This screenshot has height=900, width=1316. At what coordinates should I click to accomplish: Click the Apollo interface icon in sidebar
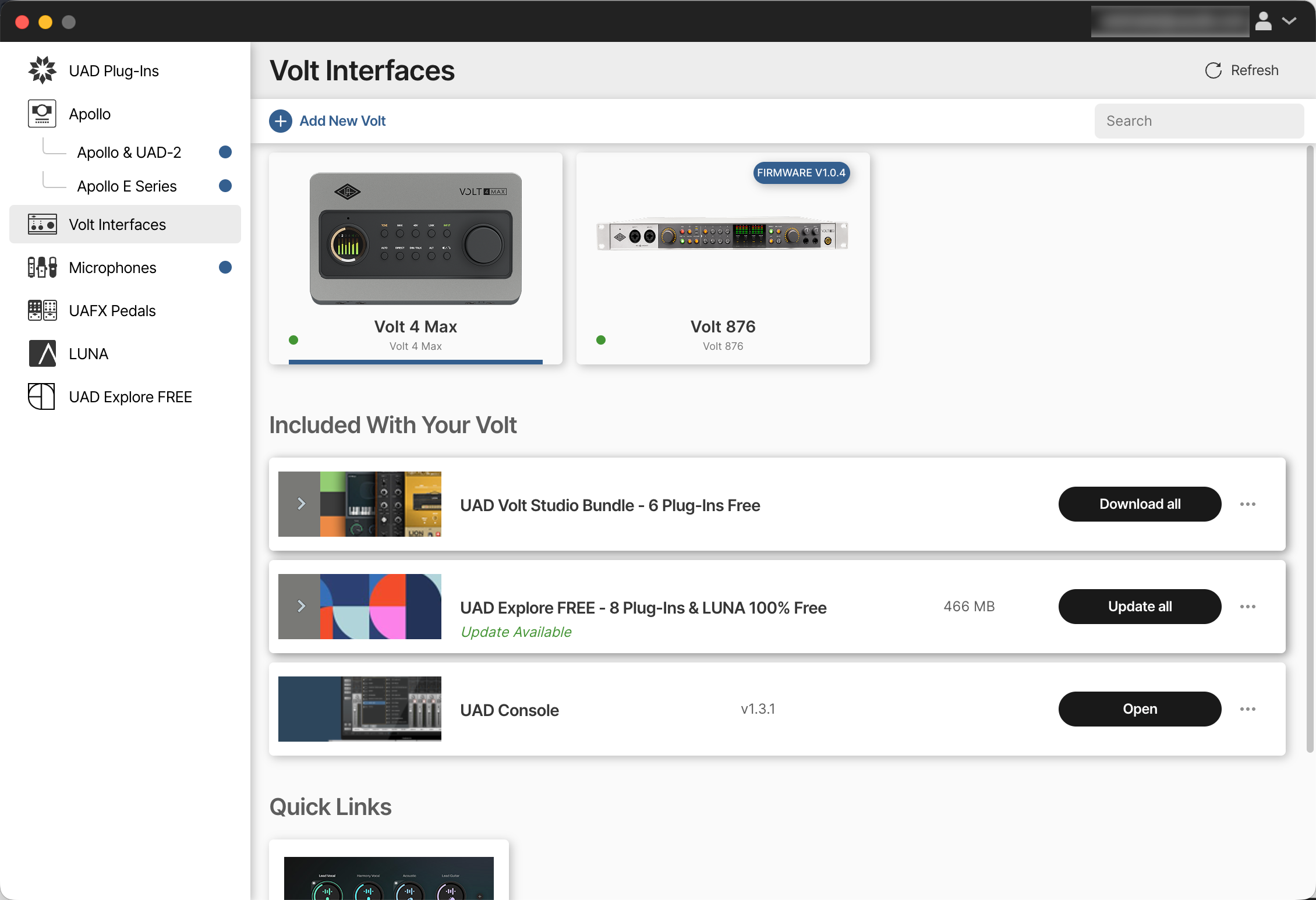coord(43,114)
